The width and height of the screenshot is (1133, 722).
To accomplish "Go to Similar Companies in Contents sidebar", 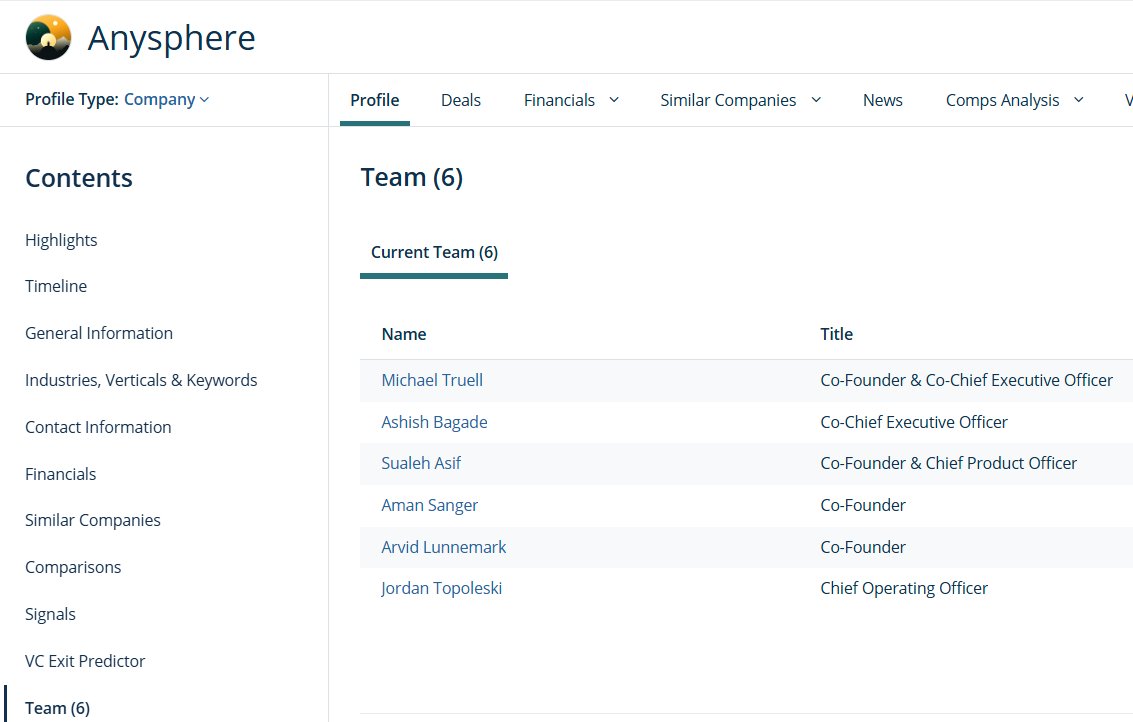I will (92, 520).
